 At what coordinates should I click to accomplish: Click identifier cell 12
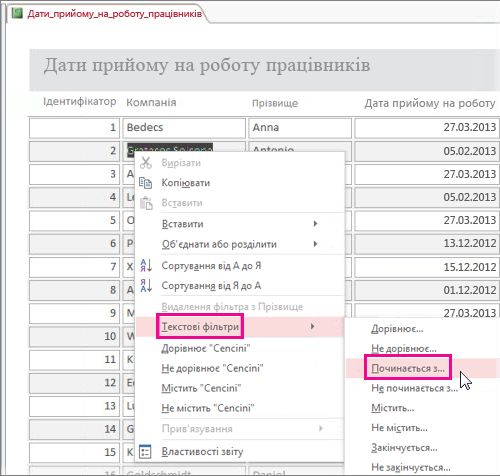[74, 383]
